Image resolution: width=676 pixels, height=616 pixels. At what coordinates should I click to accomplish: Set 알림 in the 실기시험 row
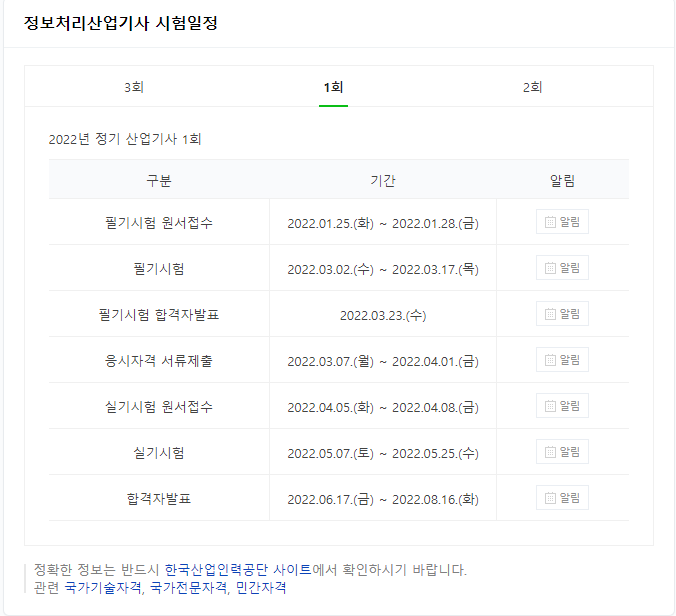[562, 452]
